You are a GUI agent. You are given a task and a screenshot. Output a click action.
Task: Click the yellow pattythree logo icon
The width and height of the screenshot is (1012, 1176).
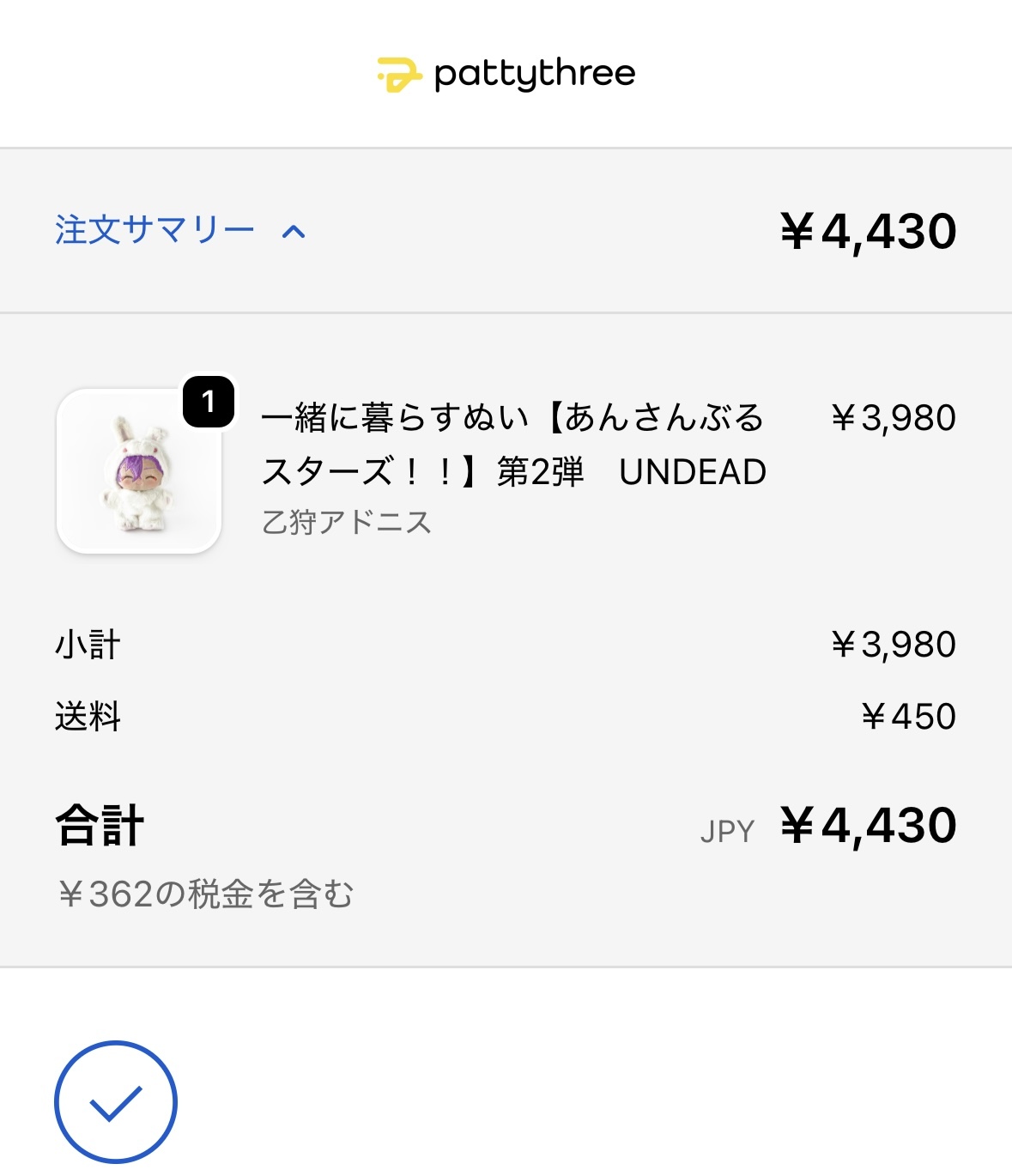(x=399, y=75)
